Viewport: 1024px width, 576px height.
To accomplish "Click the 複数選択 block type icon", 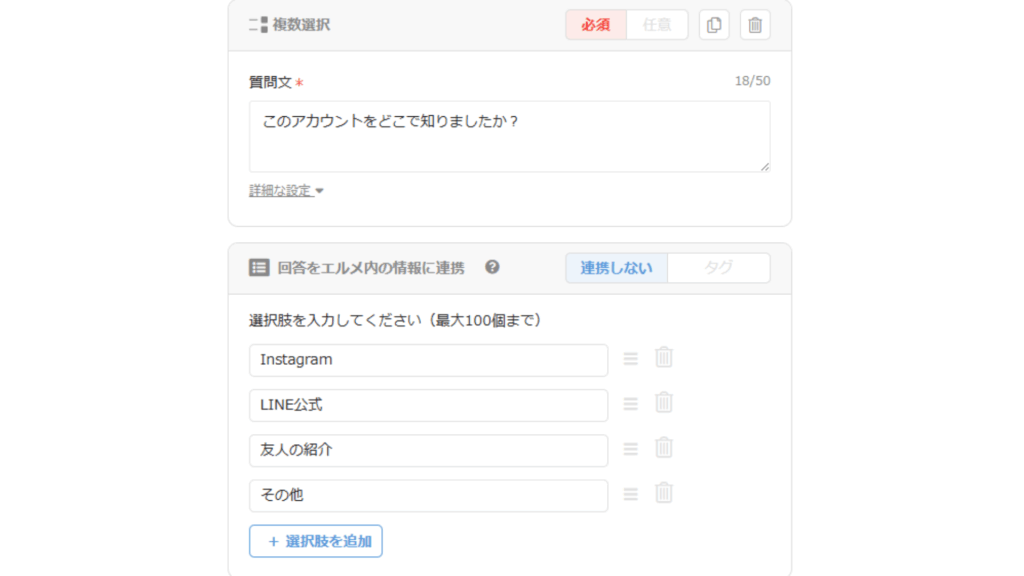I will [258, 25].
